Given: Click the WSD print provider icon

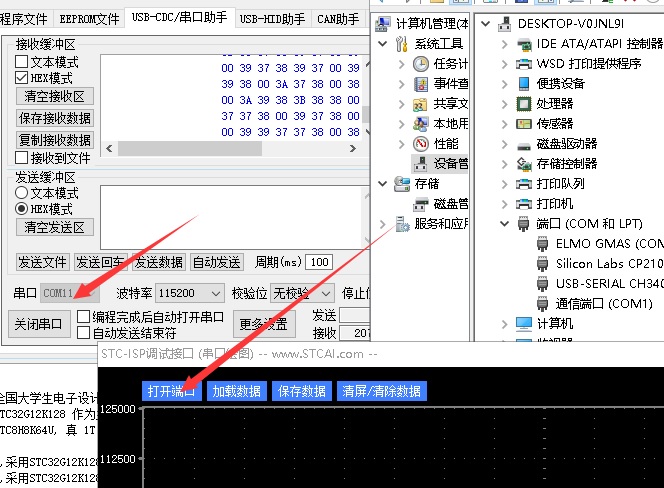Looking at the screenshot, I should (524, 64).
